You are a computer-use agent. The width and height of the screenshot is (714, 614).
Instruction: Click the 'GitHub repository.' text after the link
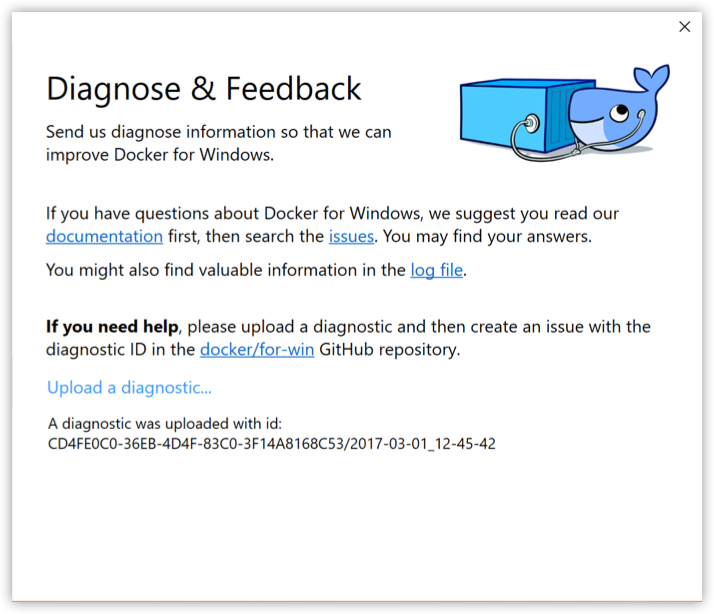click(390, 349)
